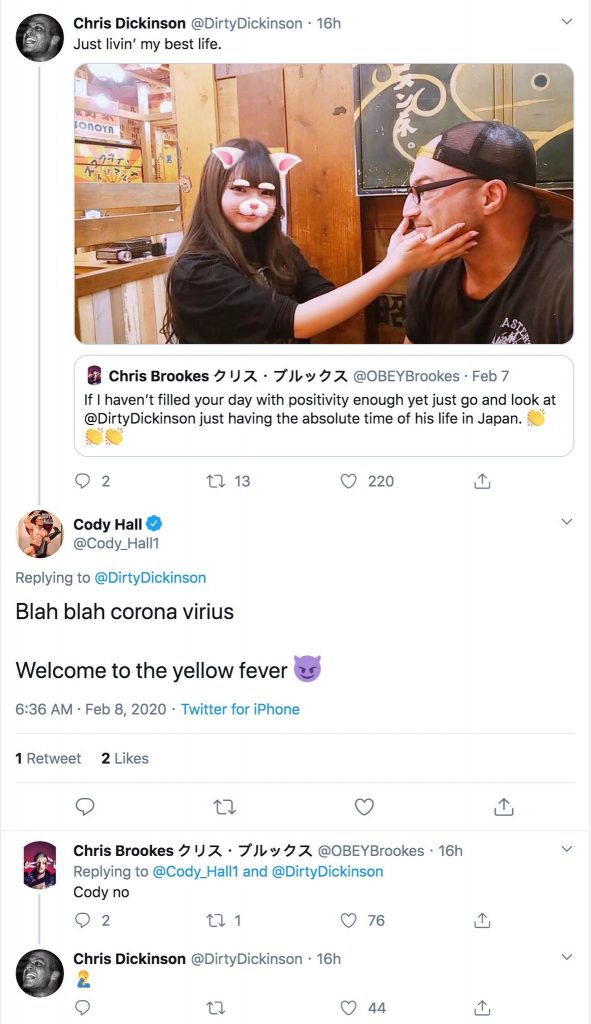View the 1 Retweet list
Image resolution: width=591 pixels, height=1024 pixels.
click(x=48, y=758)
